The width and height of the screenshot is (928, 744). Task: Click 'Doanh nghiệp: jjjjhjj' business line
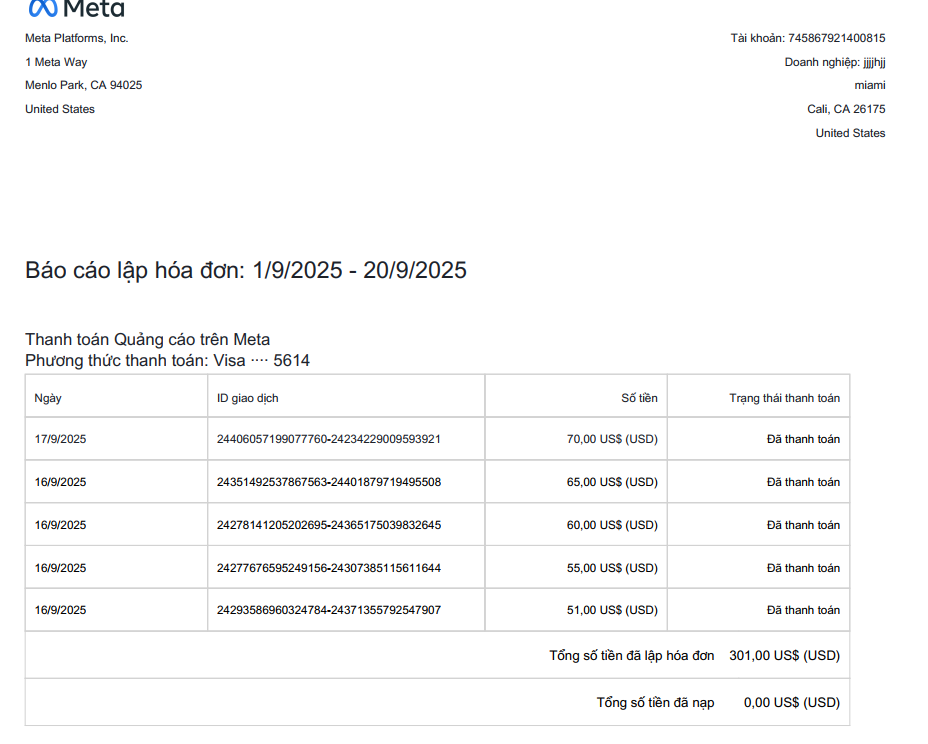835,62
